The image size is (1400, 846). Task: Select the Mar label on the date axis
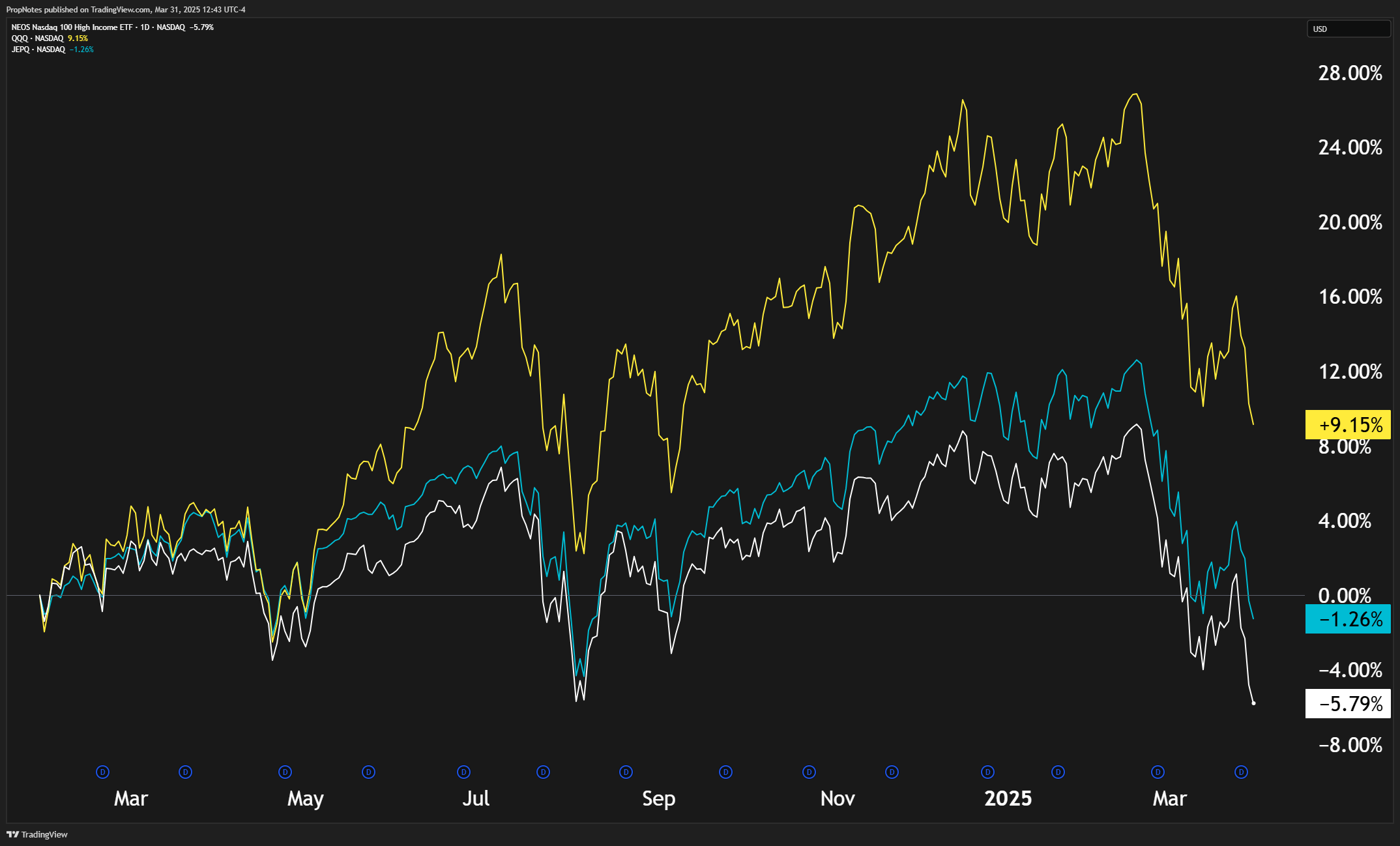pyautogui.click(x=130, y=798)
